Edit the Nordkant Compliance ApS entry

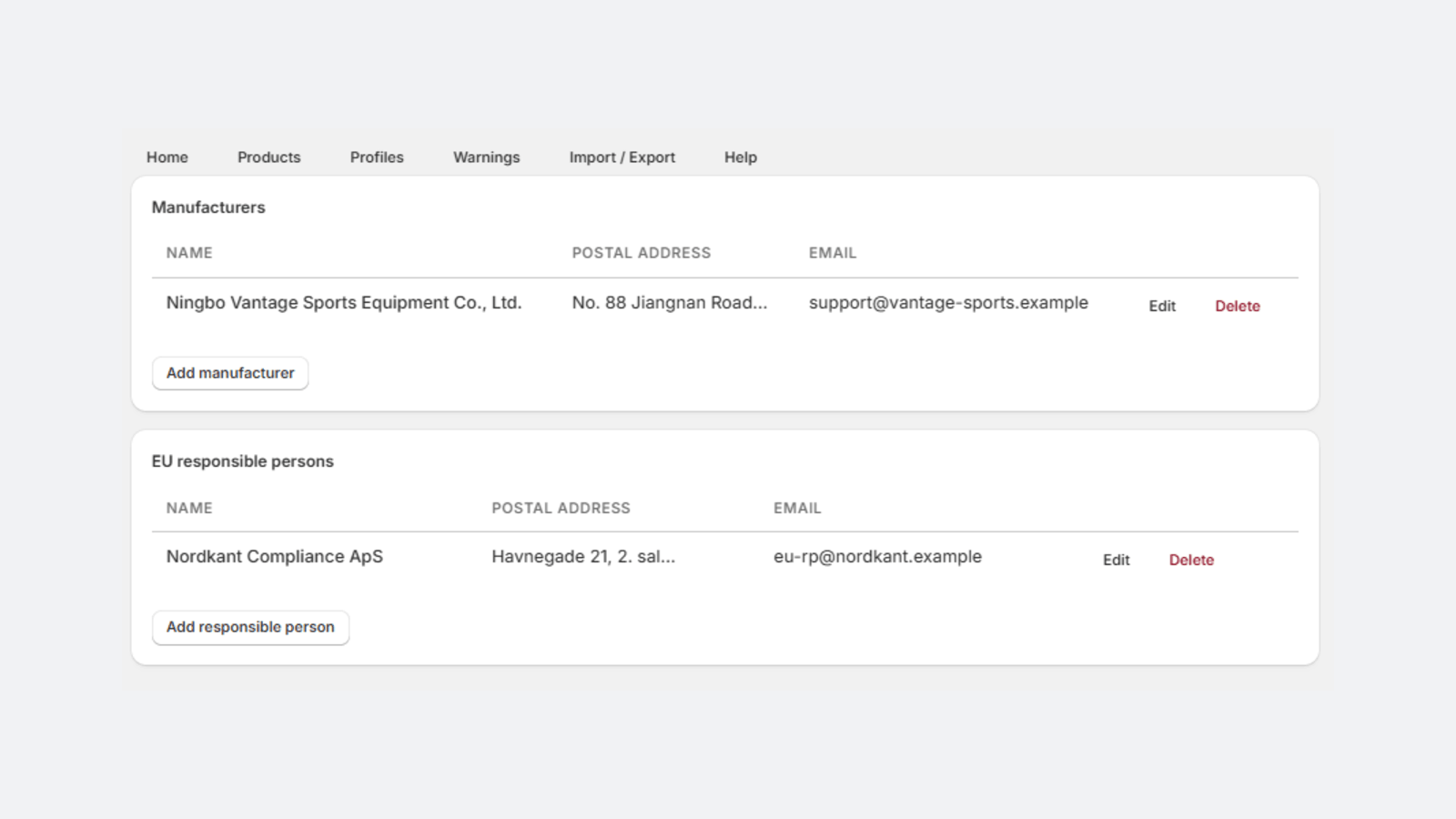pyautogui.click(x=1117, y=560)
